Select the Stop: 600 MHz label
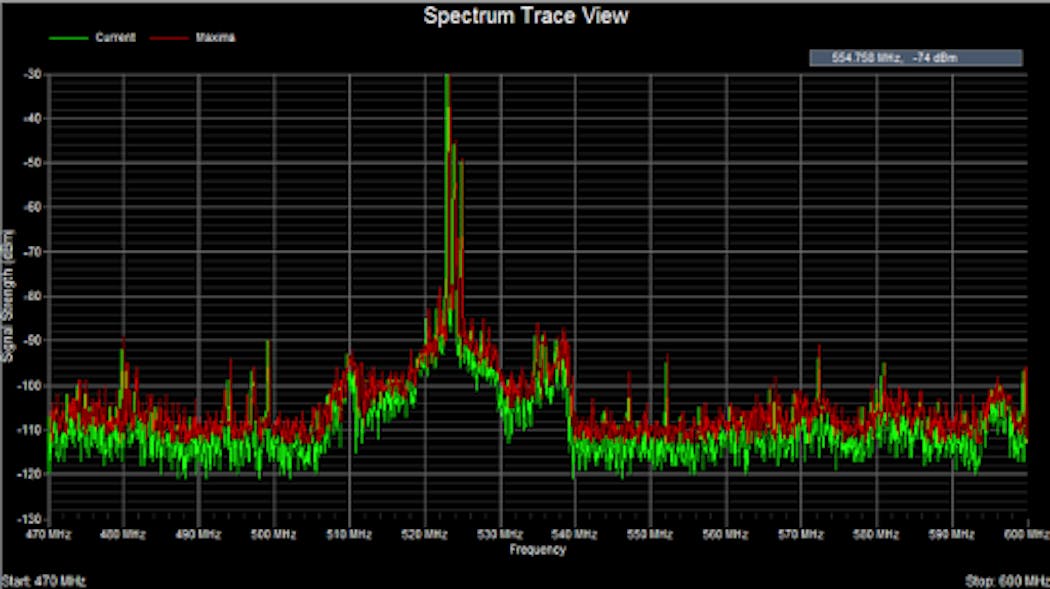Image resolution: width=1050 pixels, height=589 pixels. point(1006,581)
